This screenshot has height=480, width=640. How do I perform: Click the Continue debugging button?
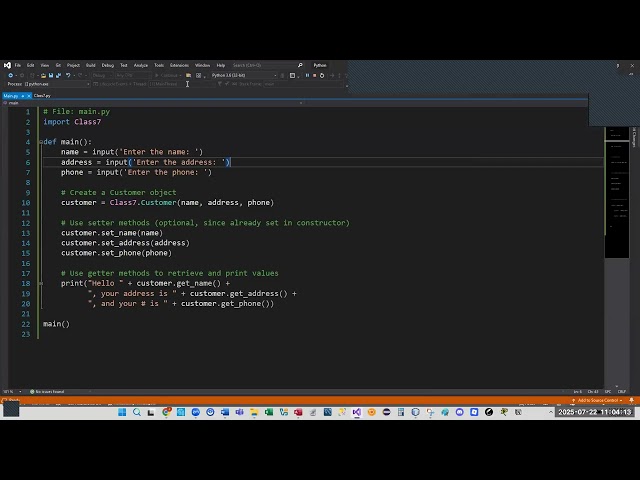tap(166, 76)
